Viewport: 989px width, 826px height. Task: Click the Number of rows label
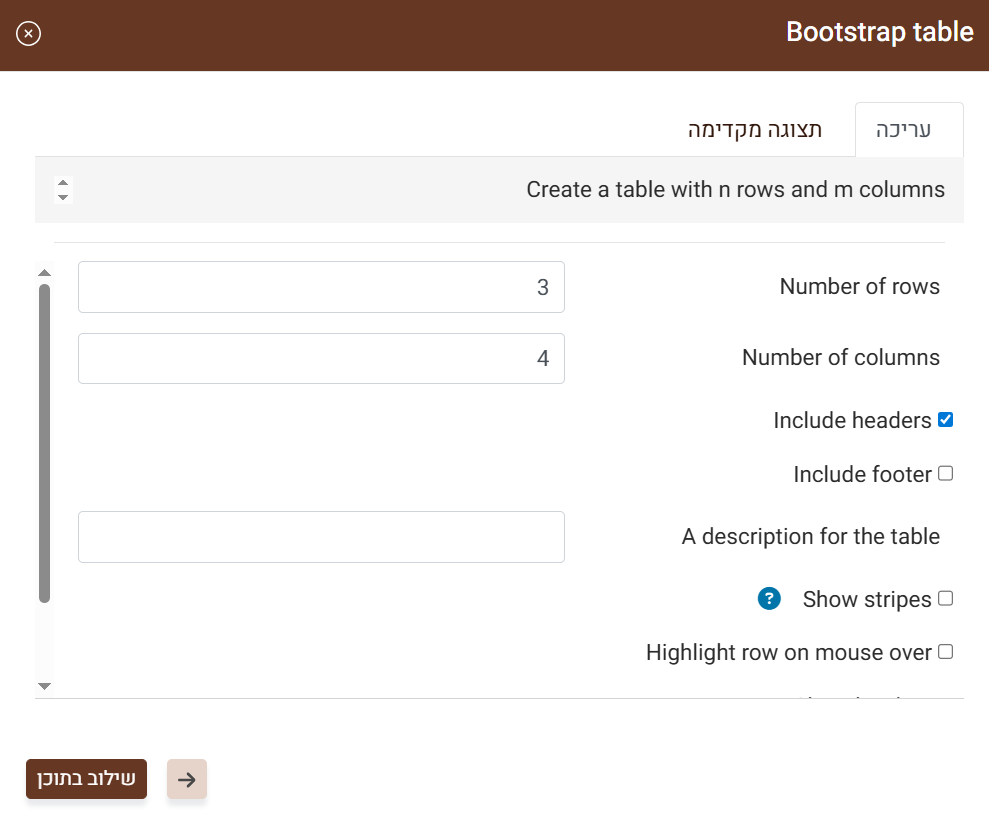[x=859, y=287]
